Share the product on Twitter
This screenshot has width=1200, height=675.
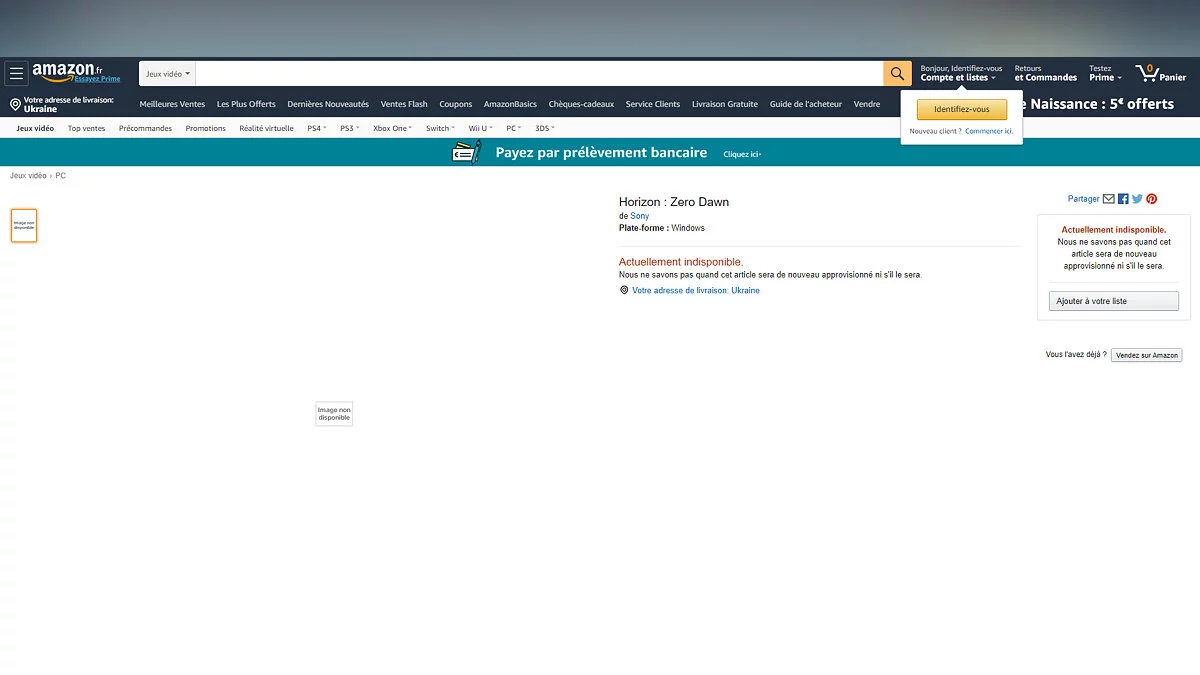1137,199
